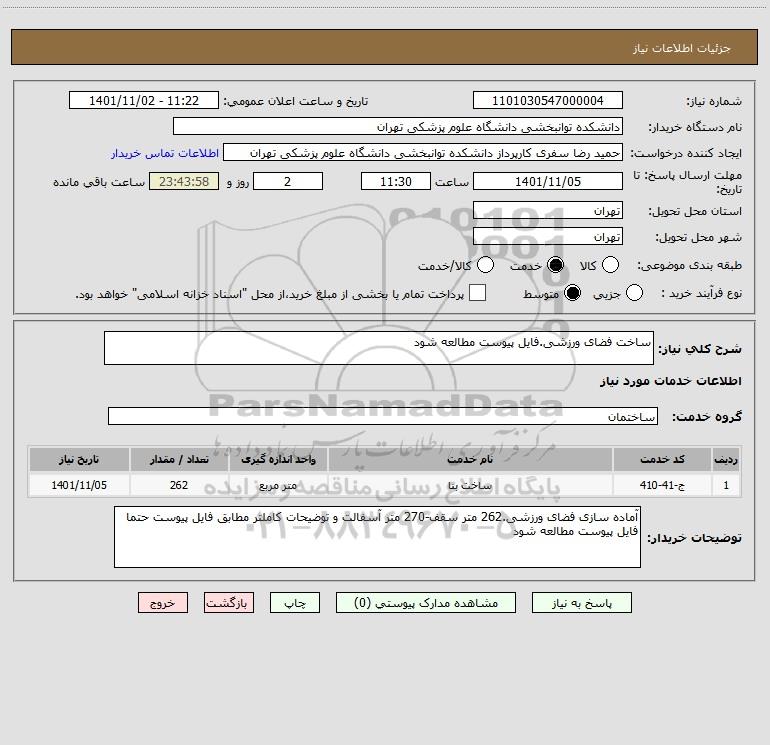Click the استان محل تحویل field تهران
Viewport: 770px width, 745px height.
(x=548, y=210)
